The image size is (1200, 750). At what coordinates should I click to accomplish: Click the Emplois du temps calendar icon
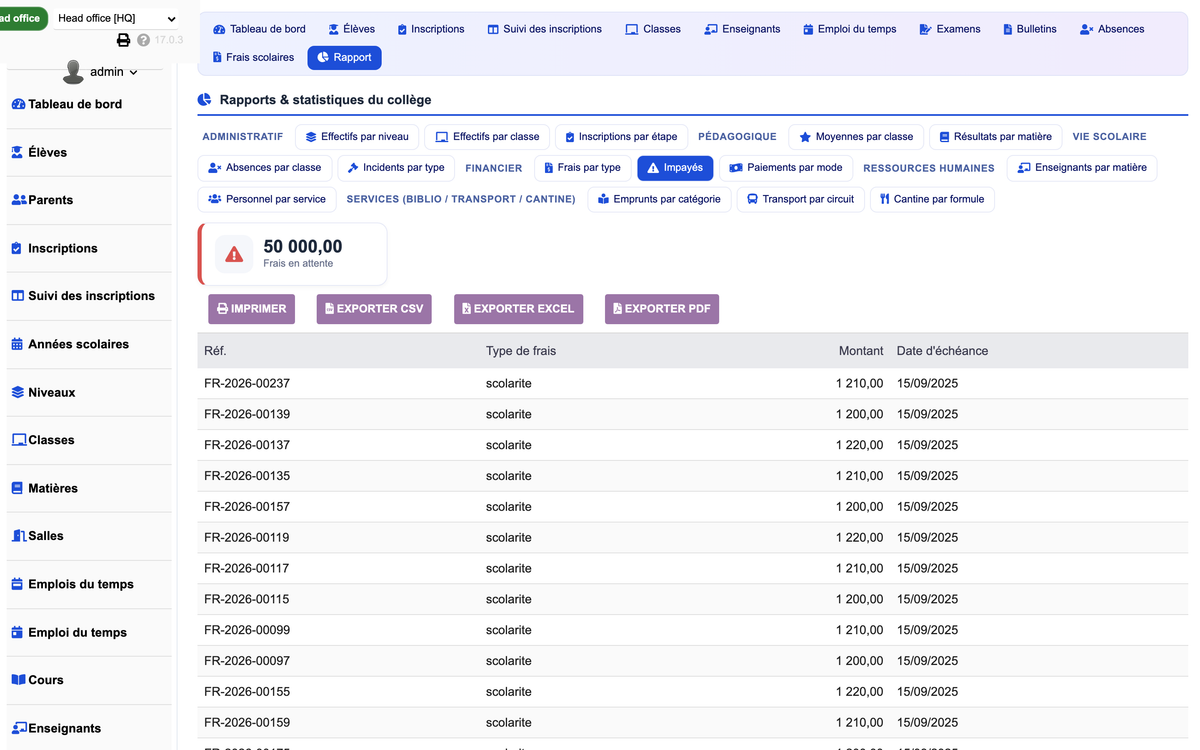pyautogui.click(x=18, y=584)
